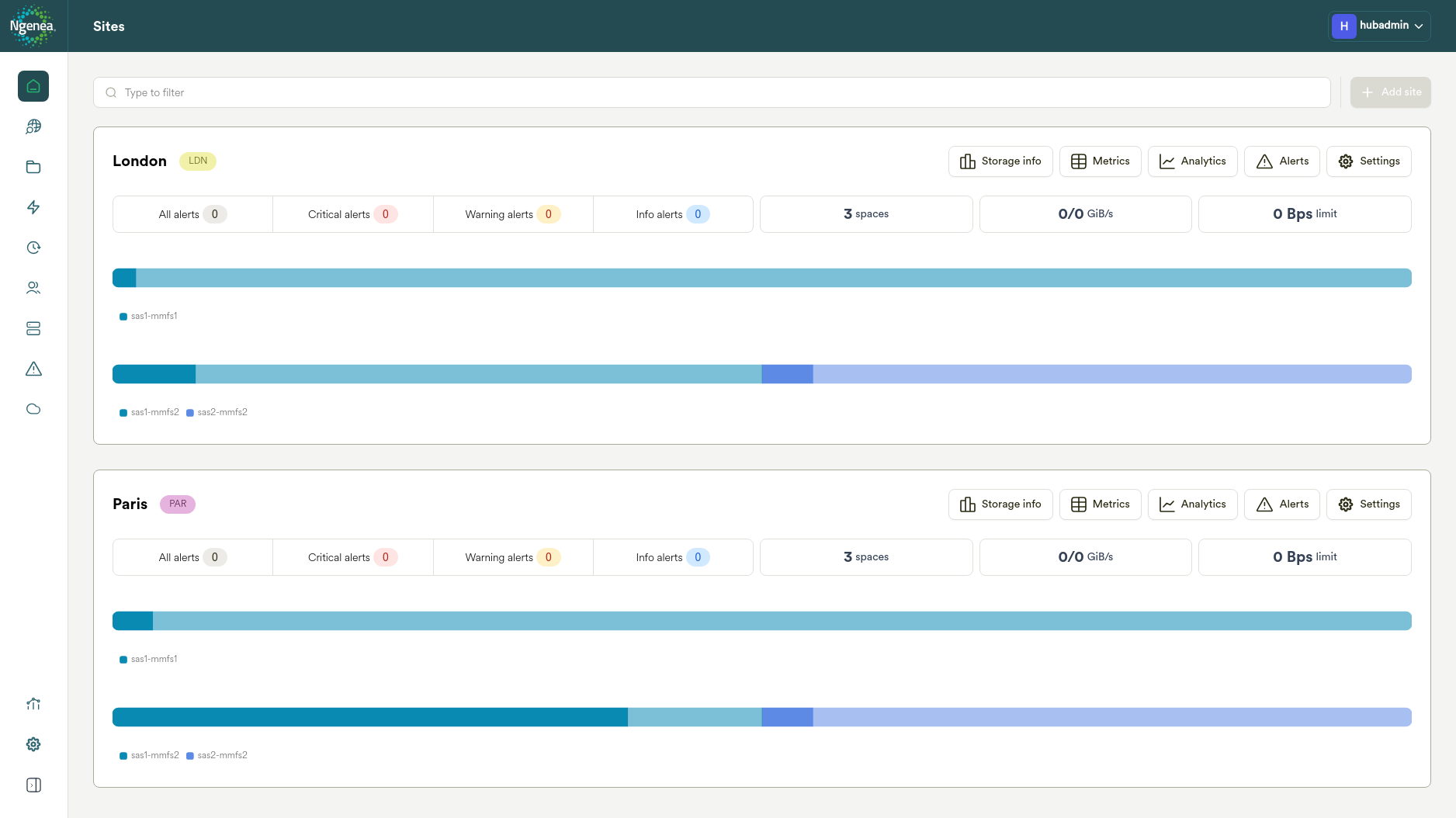Select Warning alerts tab for Paris
This screenshot has height=818, width=1456.
(x=512, y=557)
